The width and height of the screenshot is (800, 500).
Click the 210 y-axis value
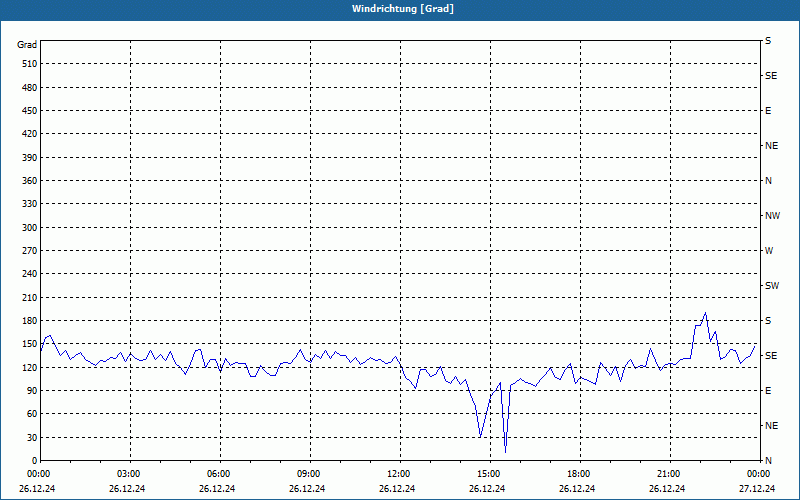pyautogui.click(x=30, y=297)
